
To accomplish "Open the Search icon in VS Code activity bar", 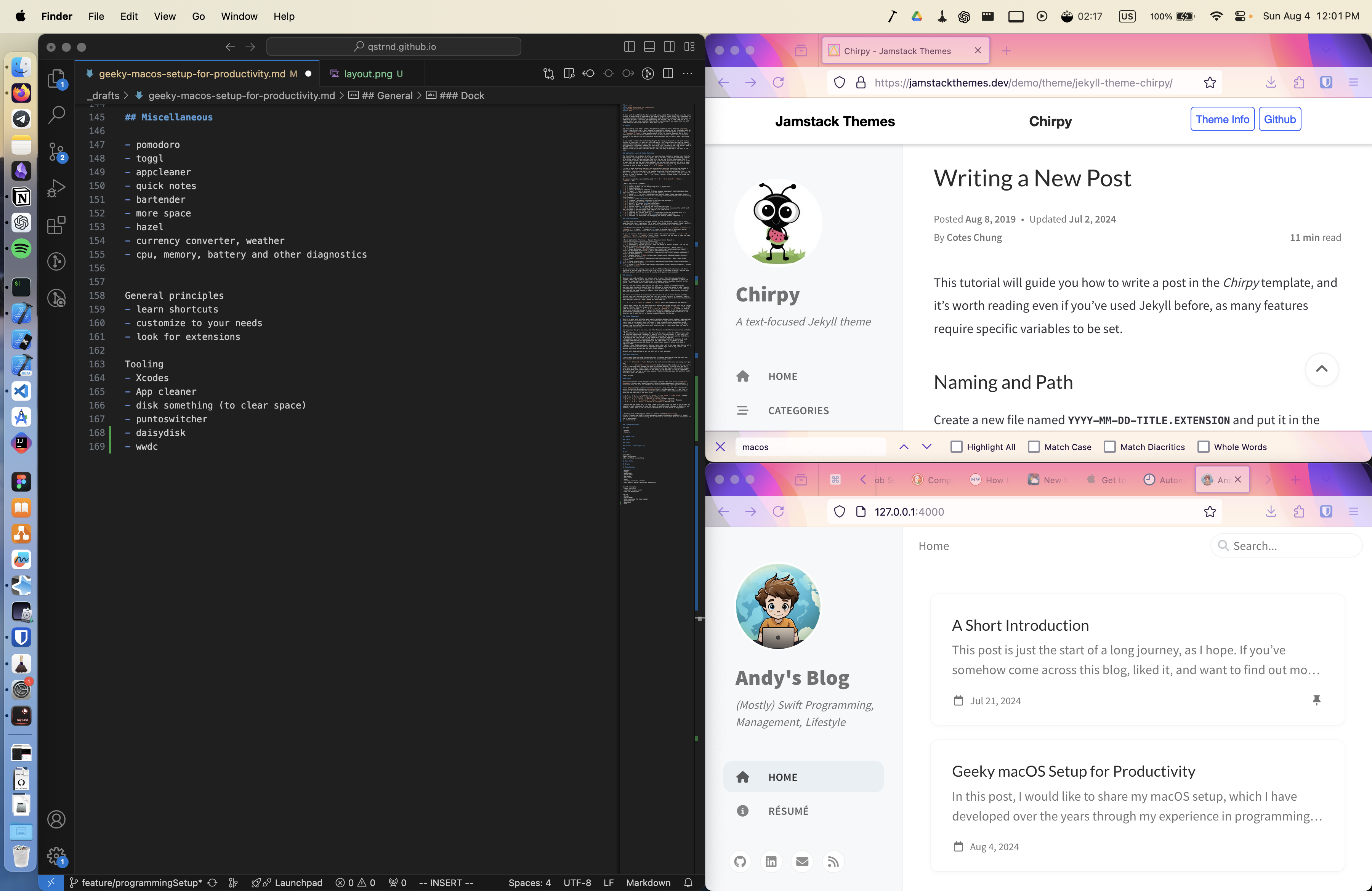I will tap(56, 115).
